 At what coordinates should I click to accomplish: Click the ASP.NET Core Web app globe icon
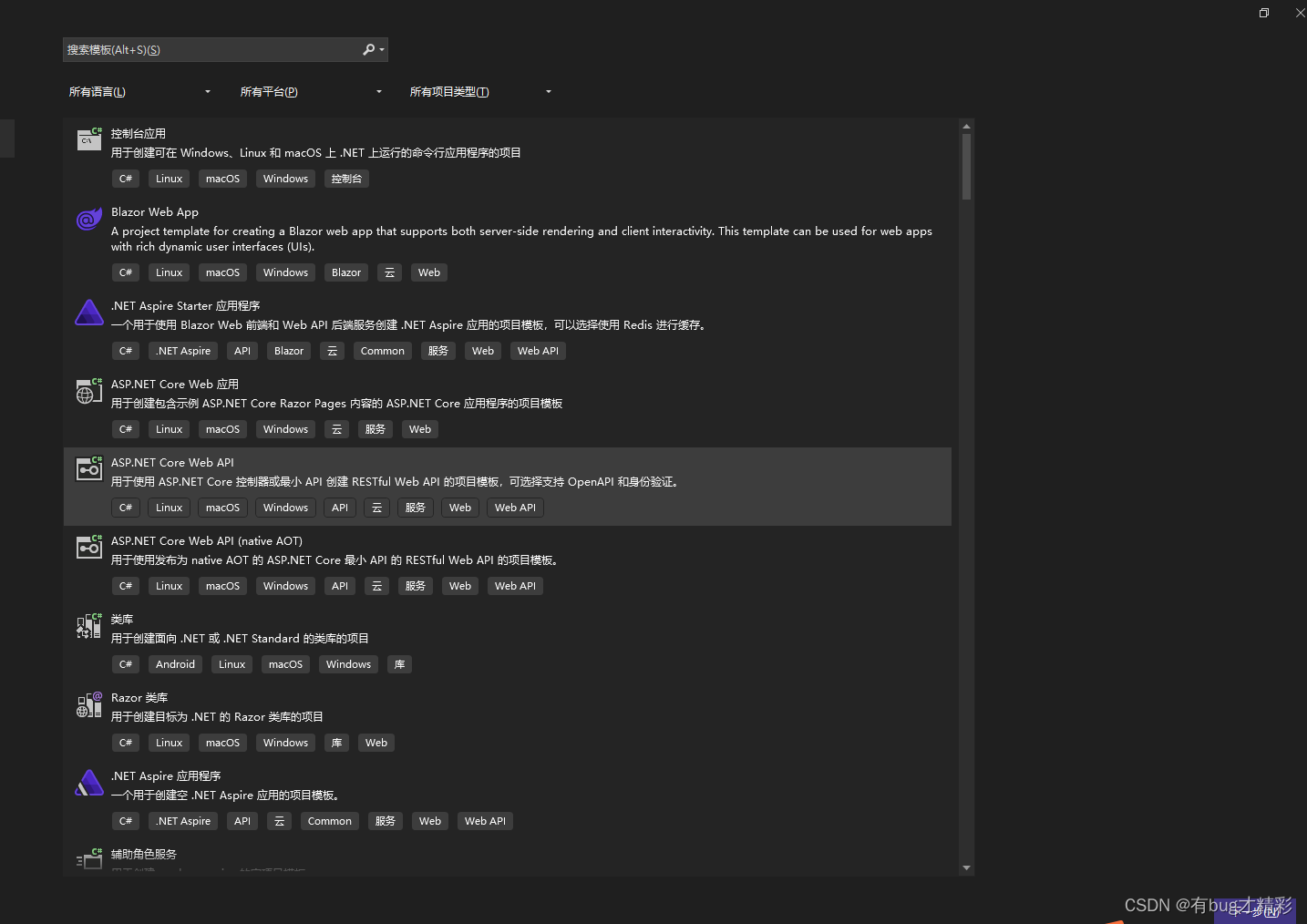(x=88, y=391)
